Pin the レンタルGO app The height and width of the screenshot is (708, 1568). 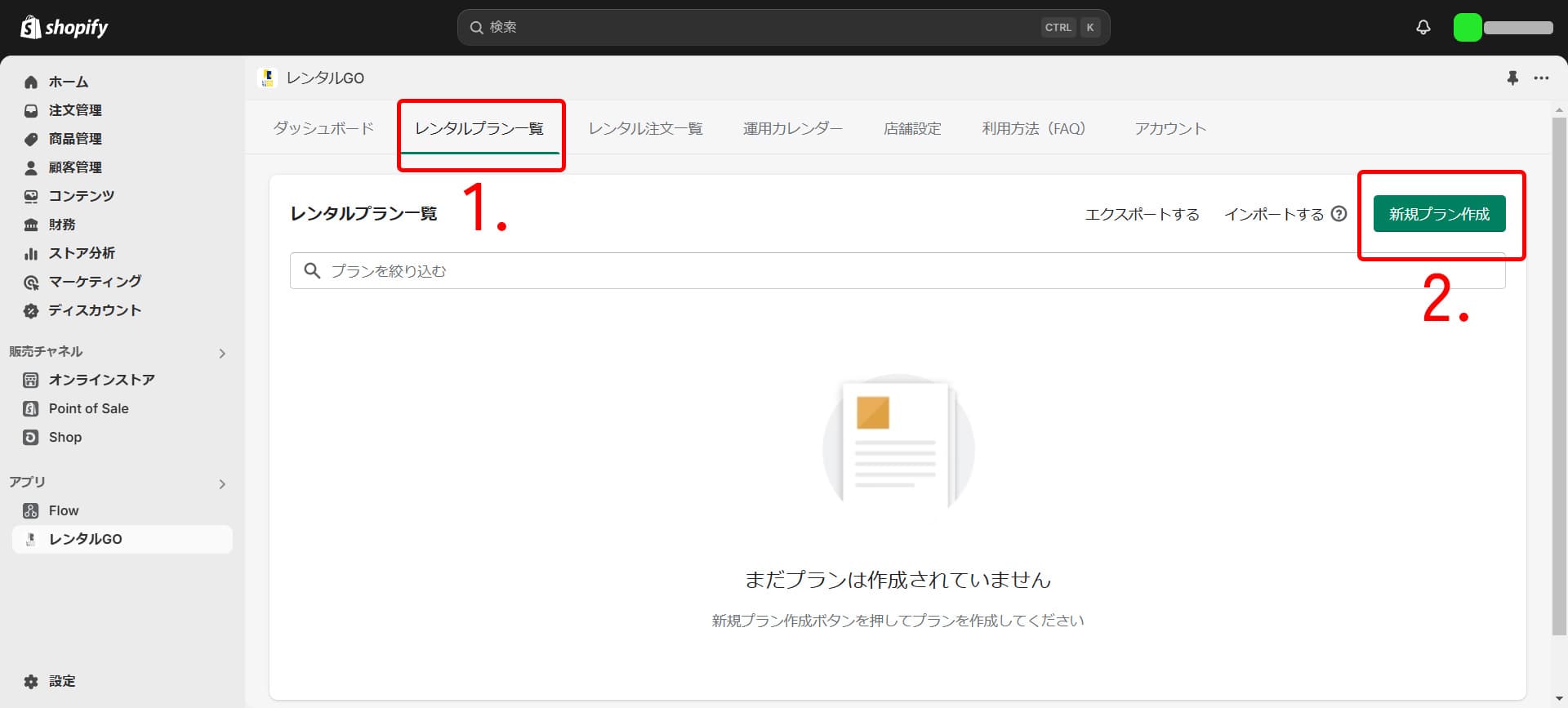tap(1512, 78)
